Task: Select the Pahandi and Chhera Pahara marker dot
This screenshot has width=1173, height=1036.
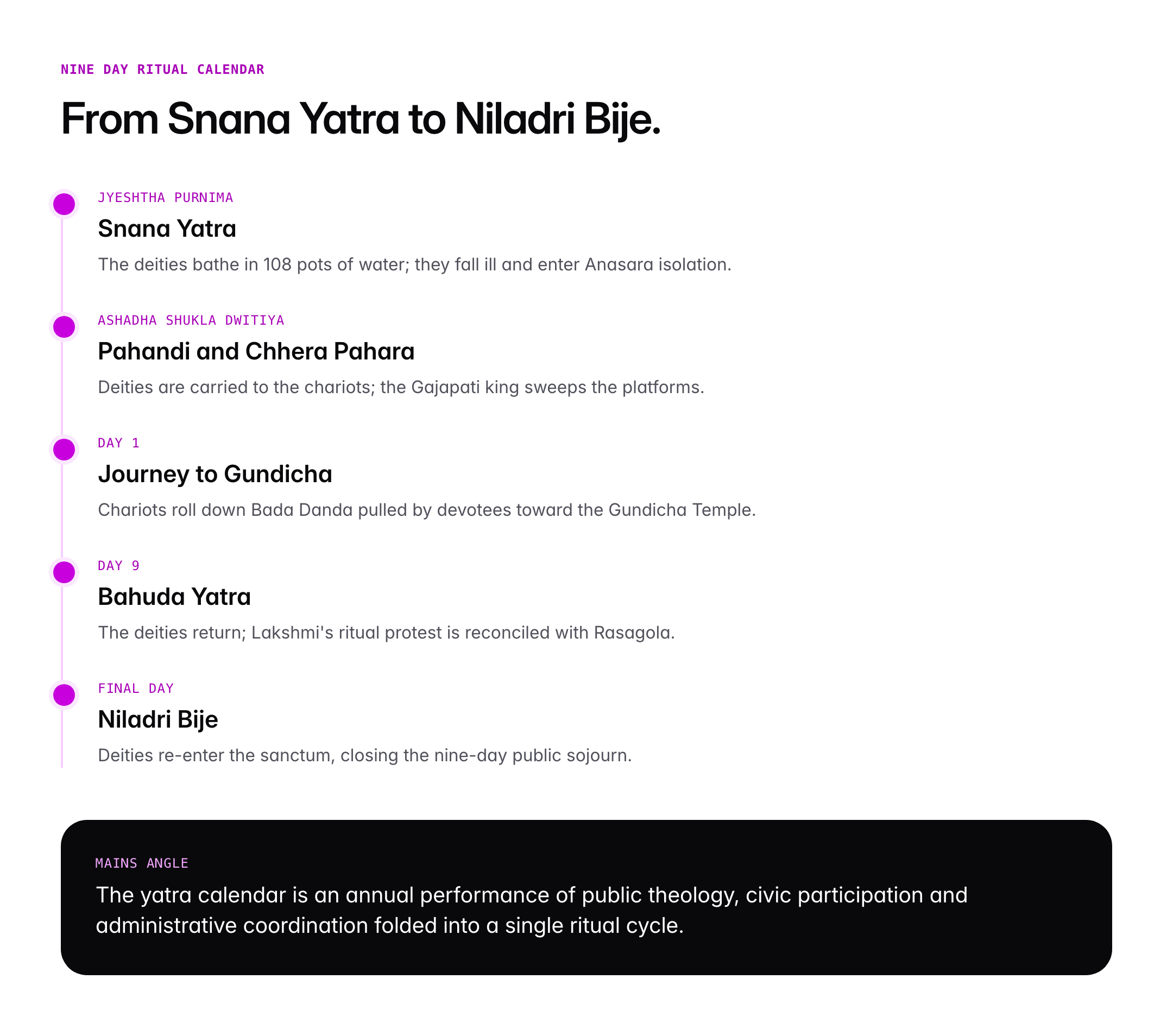Action: pos(64,327)
